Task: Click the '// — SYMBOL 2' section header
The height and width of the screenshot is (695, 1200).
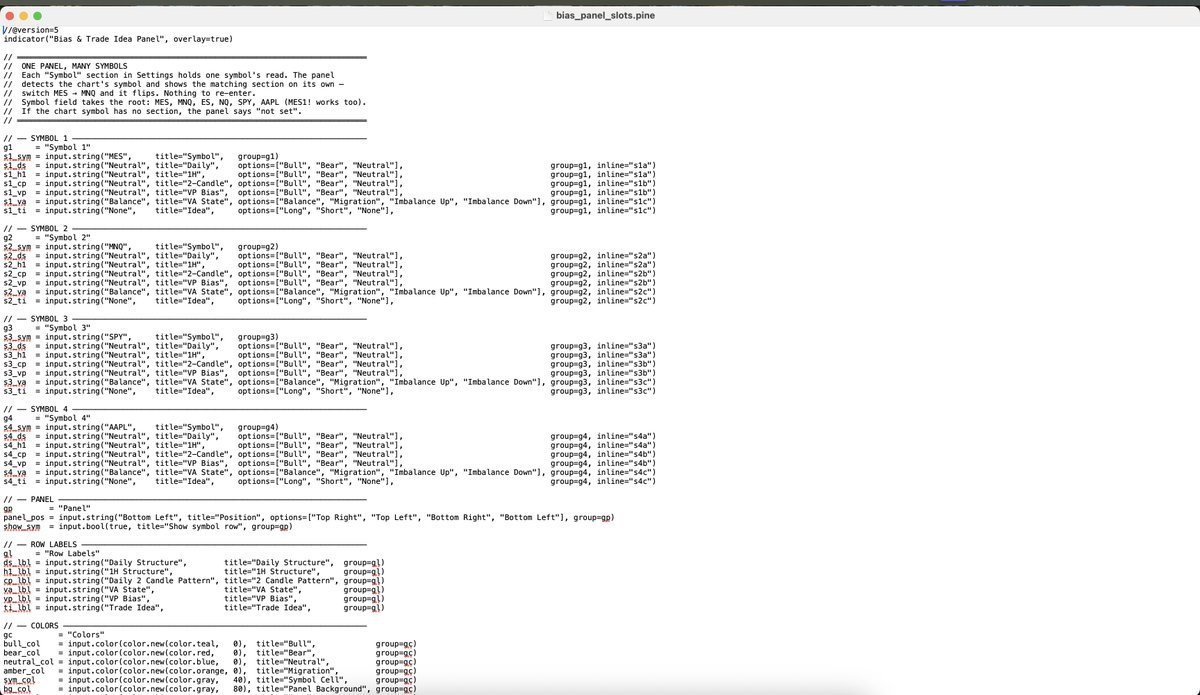Action: pyautogui.click(x=36, y=229)
